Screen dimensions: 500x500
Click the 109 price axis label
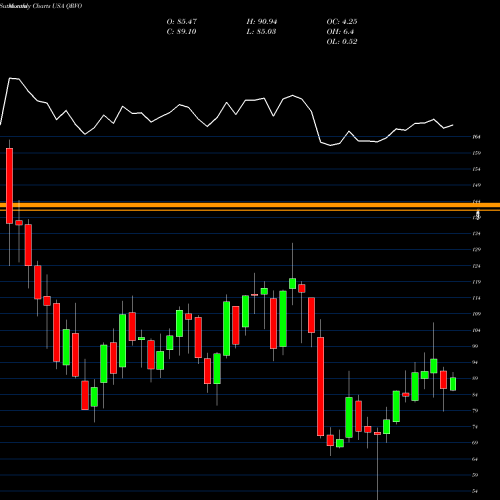click(477, 314)
